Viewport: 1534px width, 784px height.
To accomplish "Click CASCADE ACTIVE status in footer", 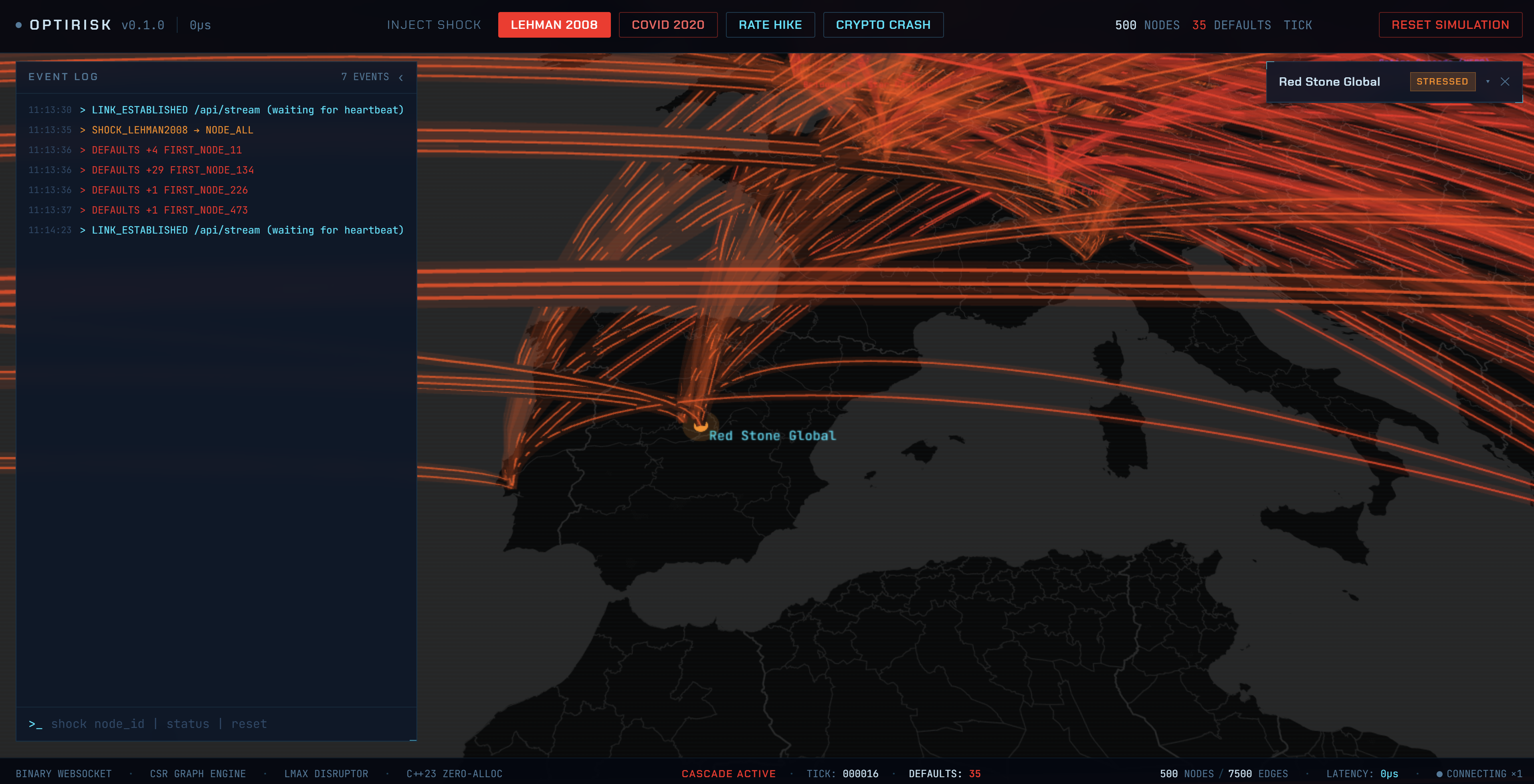I will 728,774.
